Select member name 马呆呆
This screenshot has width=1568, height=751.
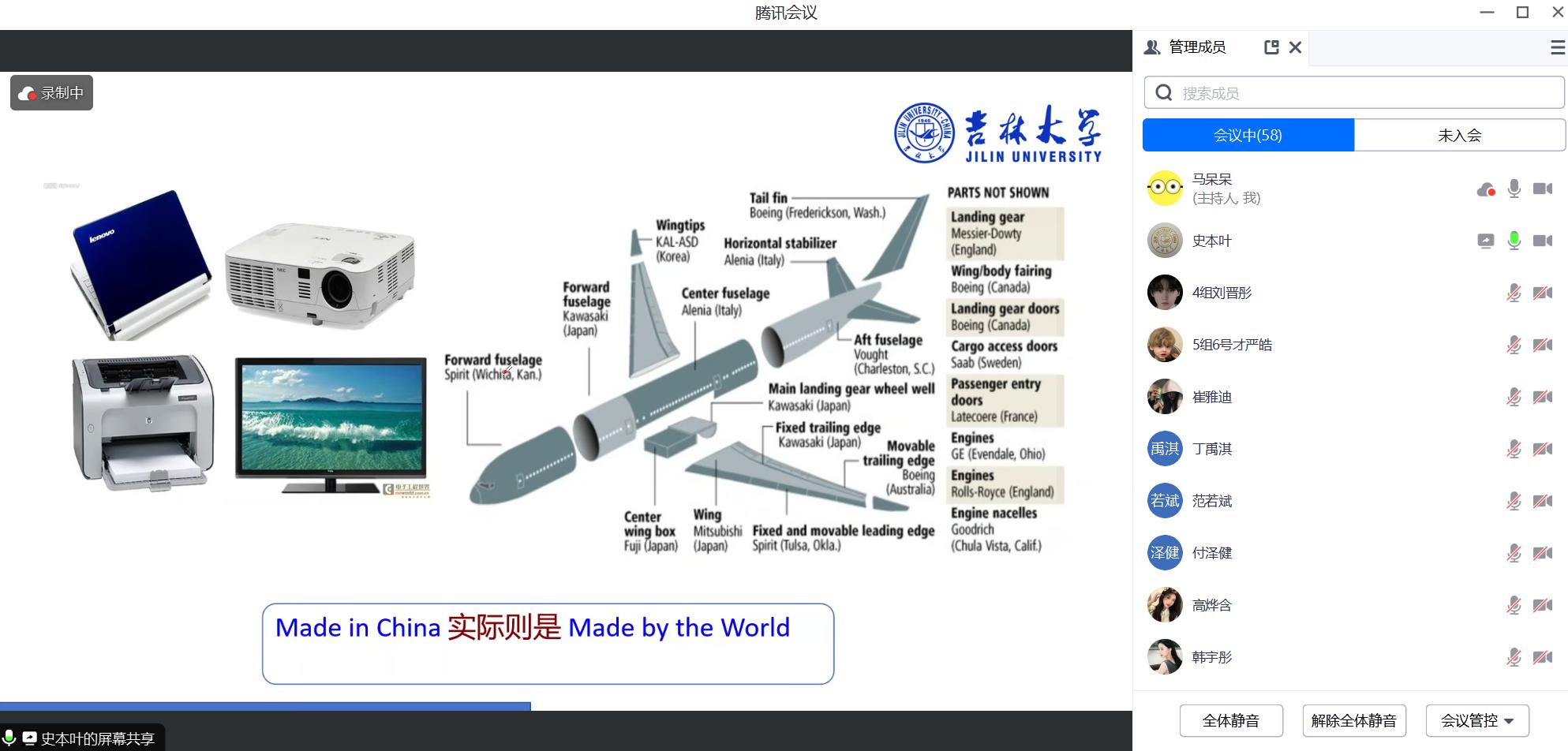1212,180
